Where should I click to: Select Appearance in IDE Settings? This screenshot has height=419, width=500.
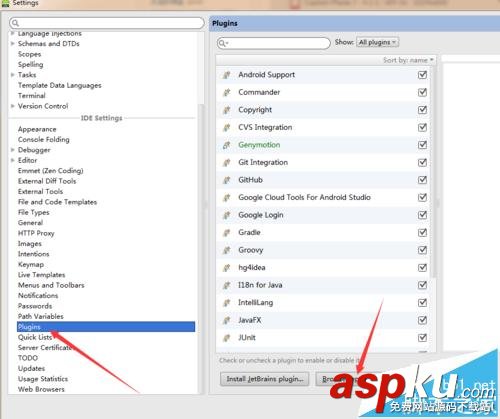click(37, 129)
